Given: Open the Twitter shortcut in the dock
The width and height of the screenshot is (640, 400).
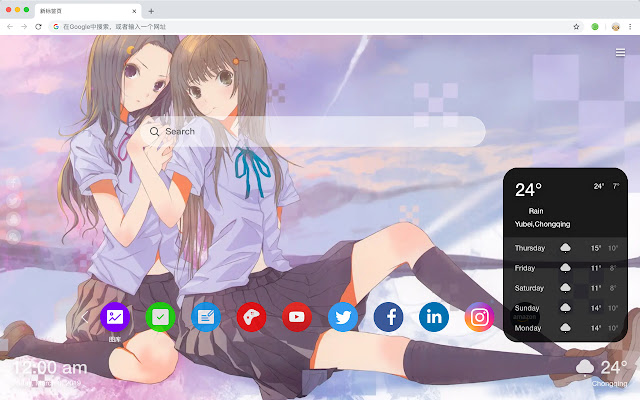Looking at the screenshot, I should [x=343, y=317].
